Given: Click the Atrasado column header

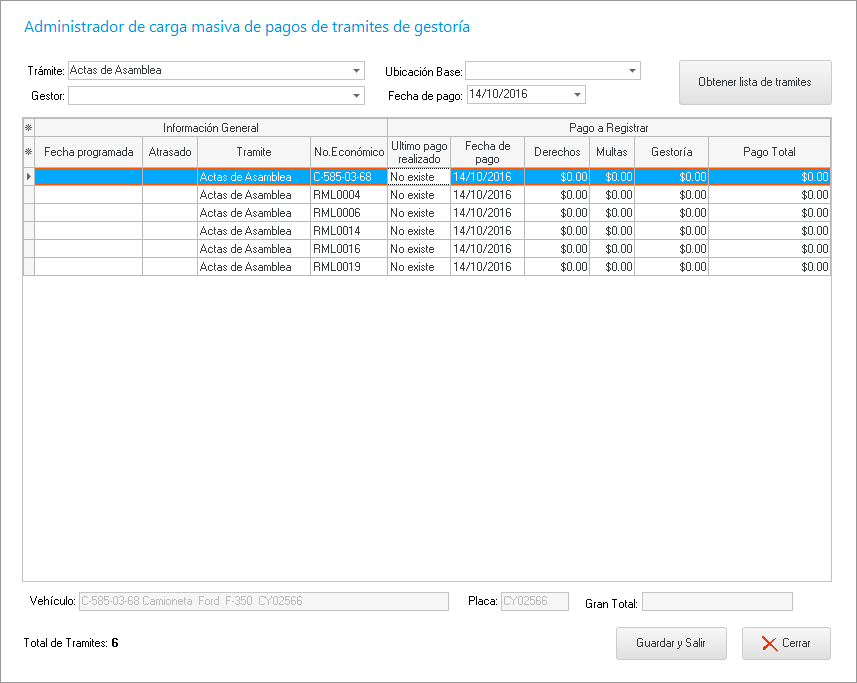Looking at the screenshot, I should click(169, 152).
